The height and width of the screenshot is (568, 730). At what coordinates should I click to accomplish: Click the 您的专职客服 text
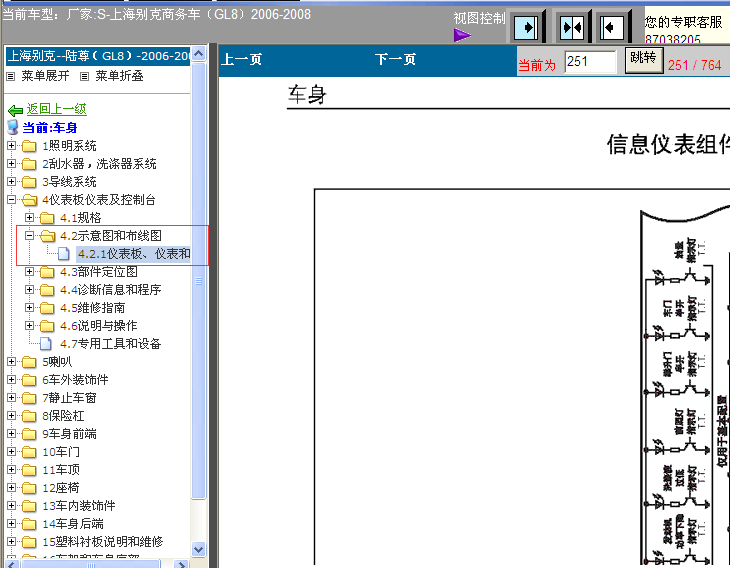(683, 22)
